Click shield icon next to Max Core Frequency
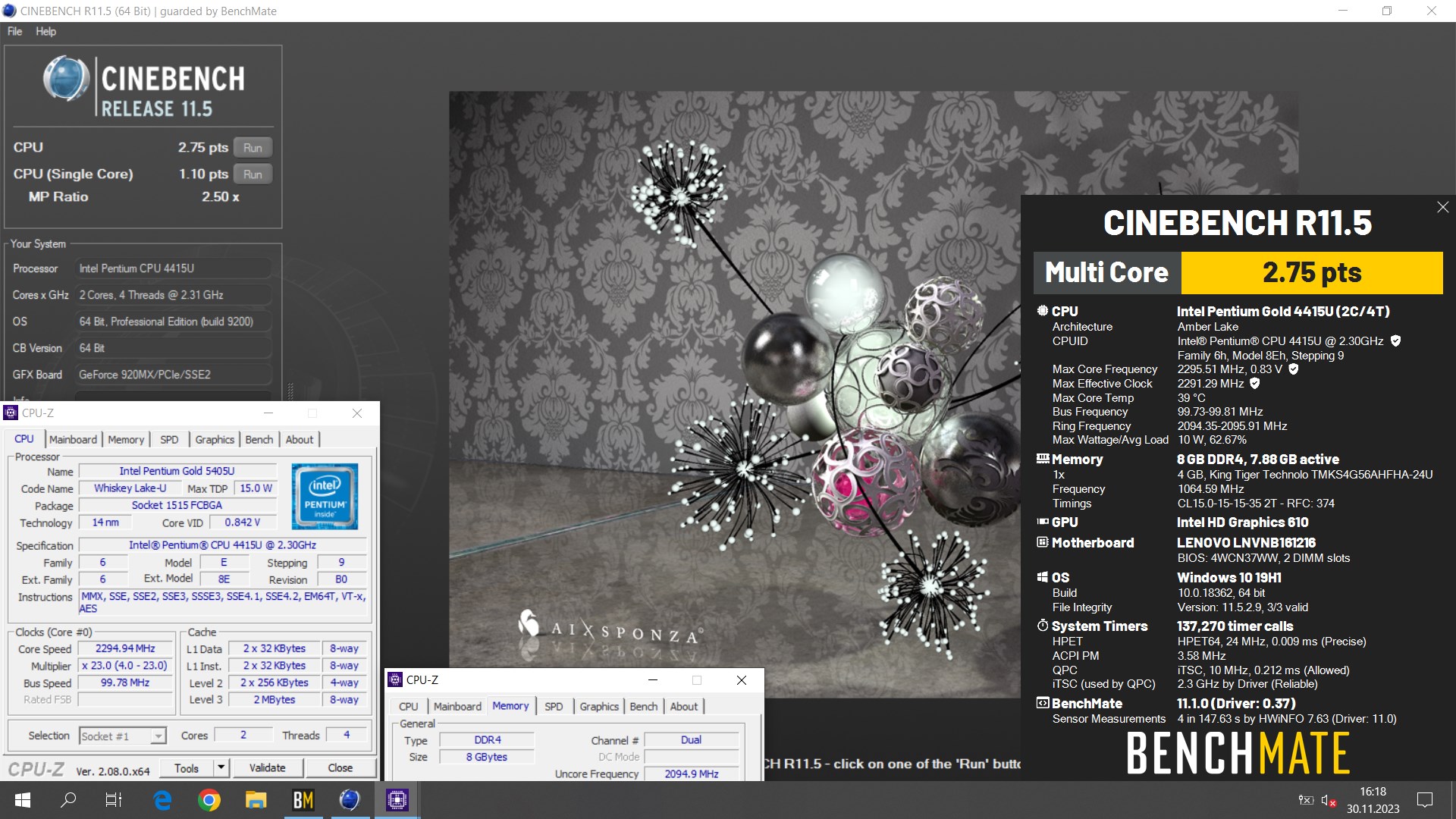The width and height of the screenshot is (1456, 819). click(1294, 369)
